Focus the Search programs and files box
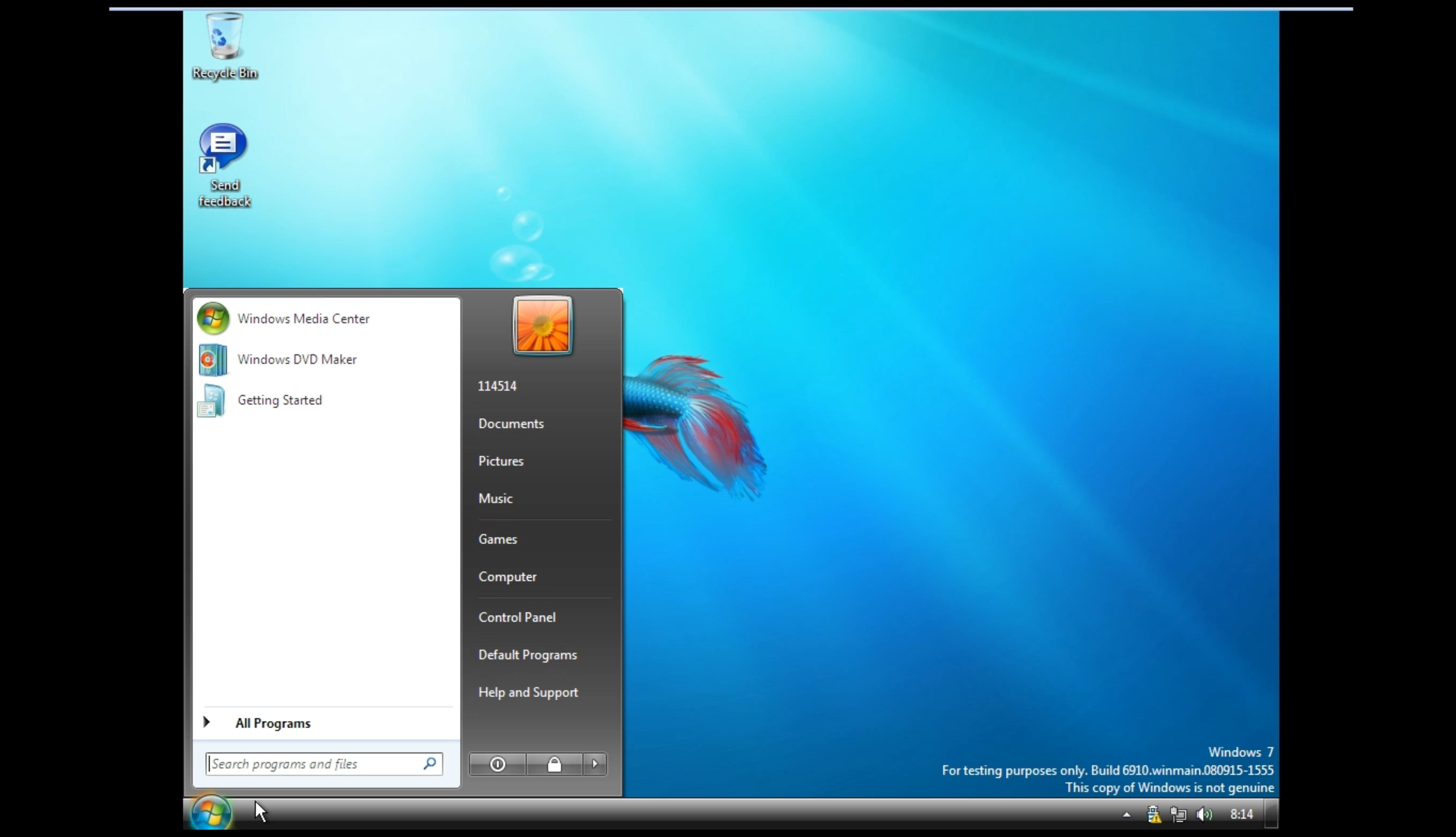The width and height of the screenshot is (1456, 837). point(324,764)
